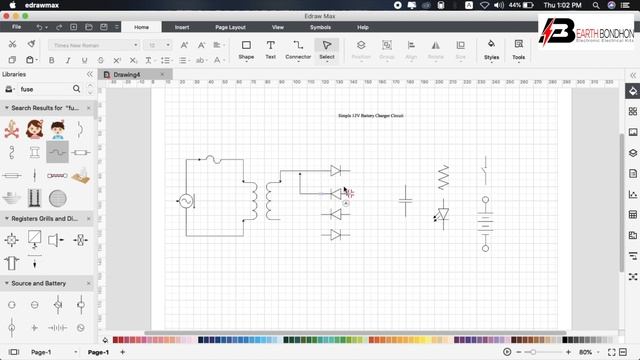Toggle strikethrough formatting

100,60
